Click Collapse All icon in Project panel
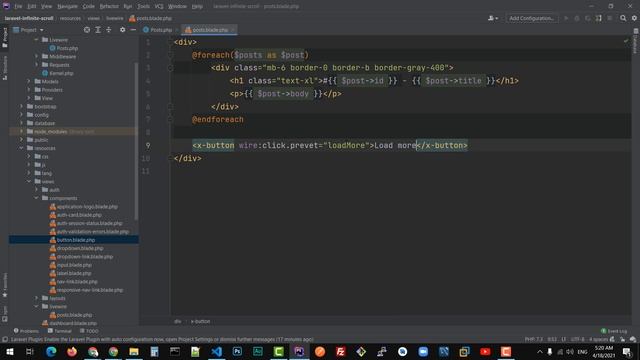Screen dimensions: 640x360 coord(109,30)
